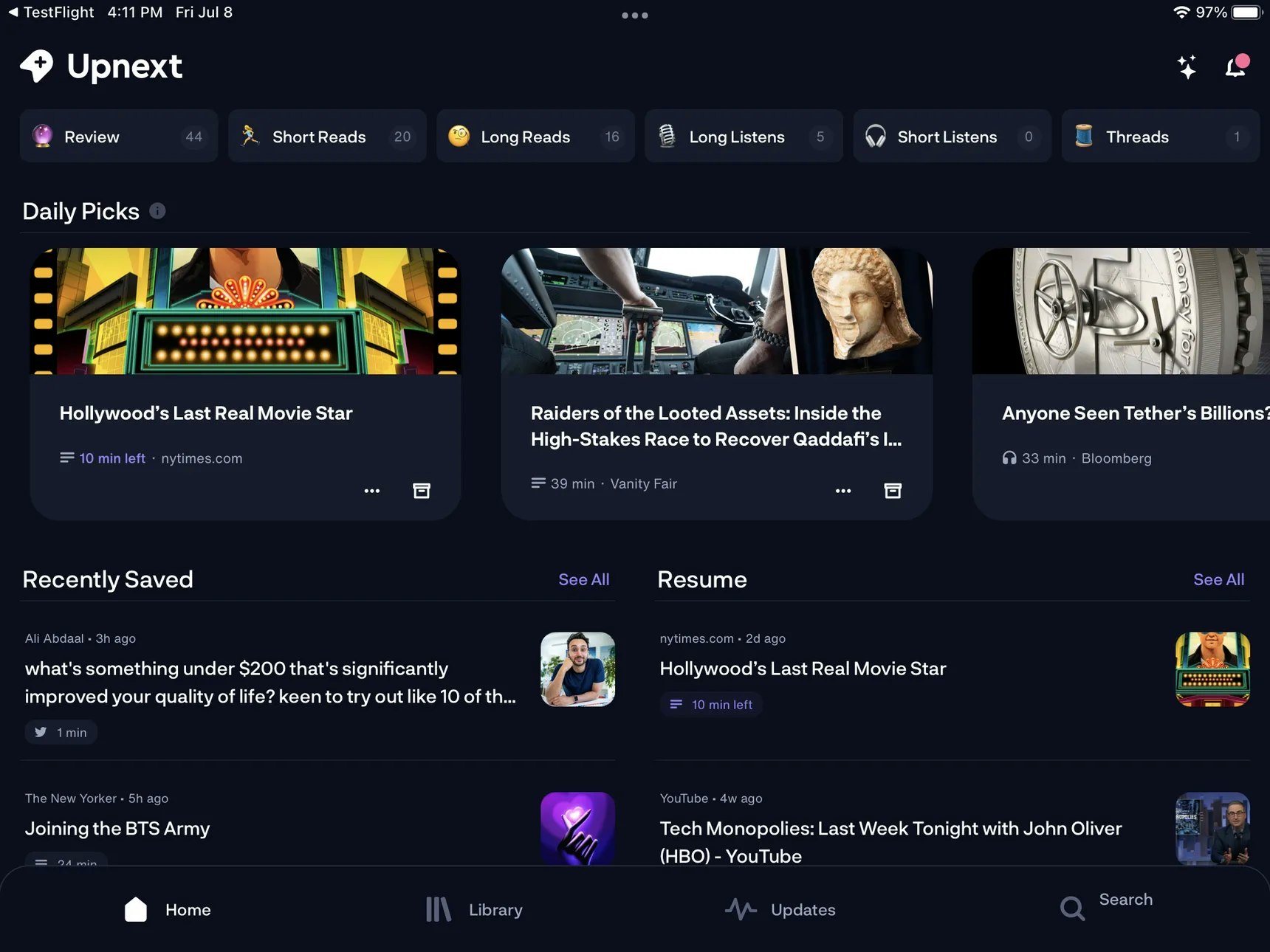This screenshot has width=1270, height=952.
Task: Tap the runner Short Reads icon
Action: [x=250, y=136]
